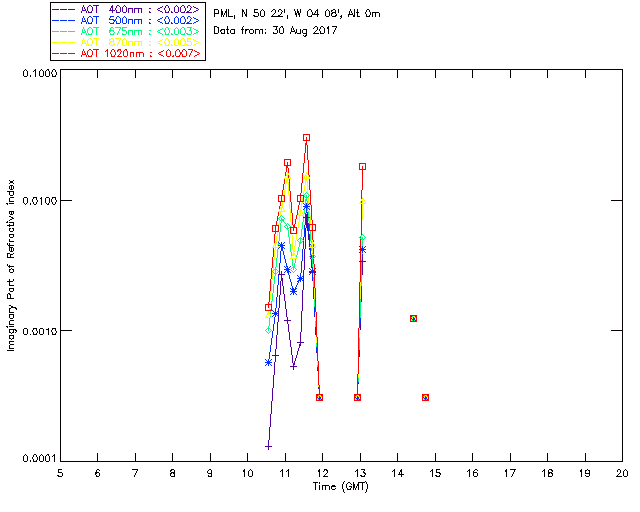Click the first green diamond marker at 0.0010
This screenshot has height=512, width=640.
(x=268, y=330)
